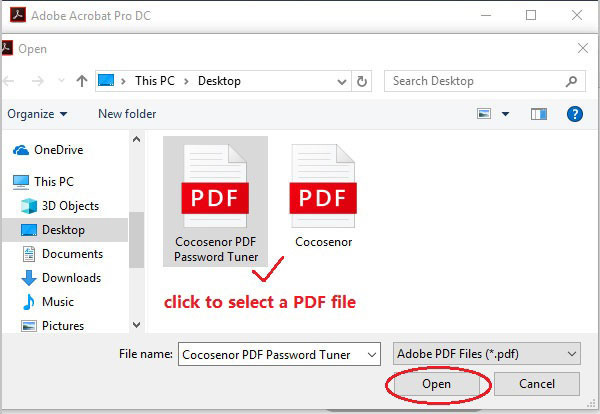Refresh the Desktop folder view
Image resolution: width=600 pixels, height=414 pixels.
[x=362, y=81]
